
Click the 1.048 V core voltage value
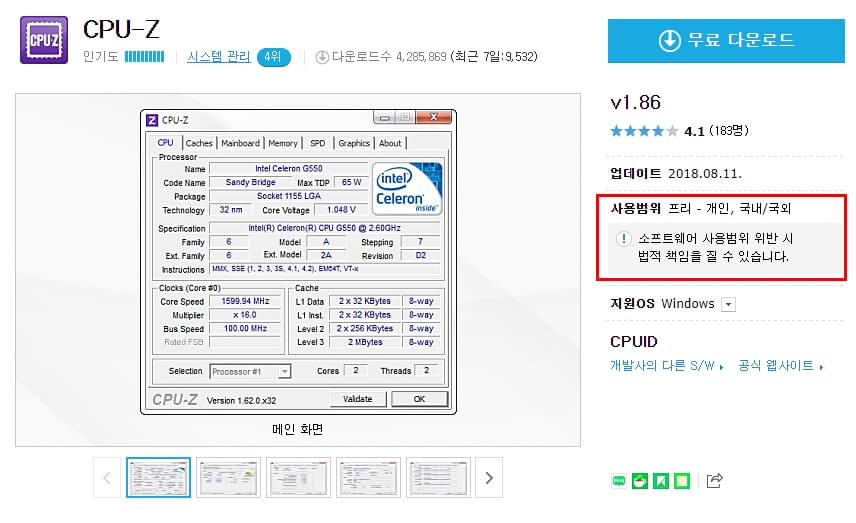[341, 210]
